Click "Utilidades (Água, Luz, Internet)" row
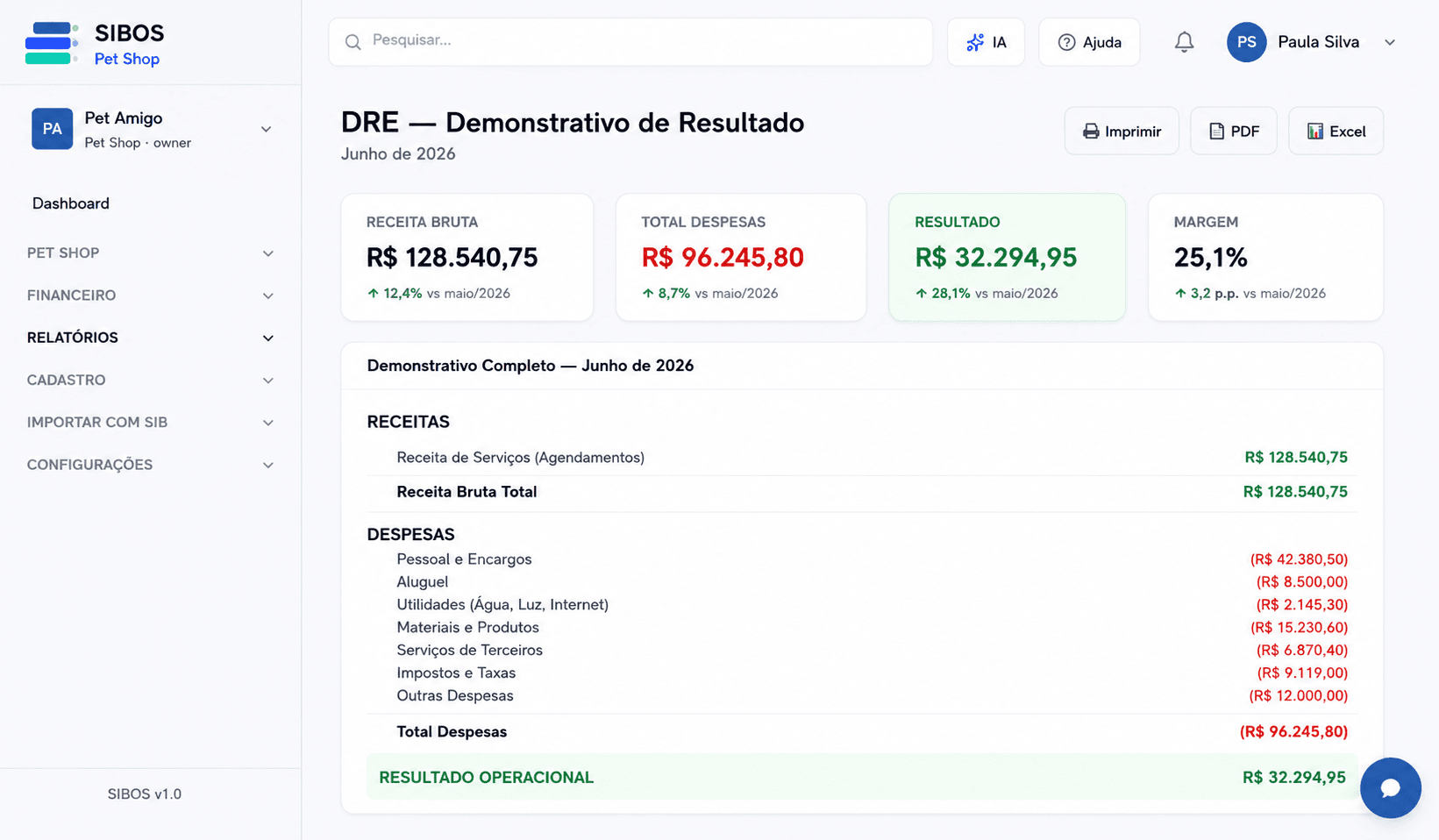 pyautogui.click(x=862, y=605)
